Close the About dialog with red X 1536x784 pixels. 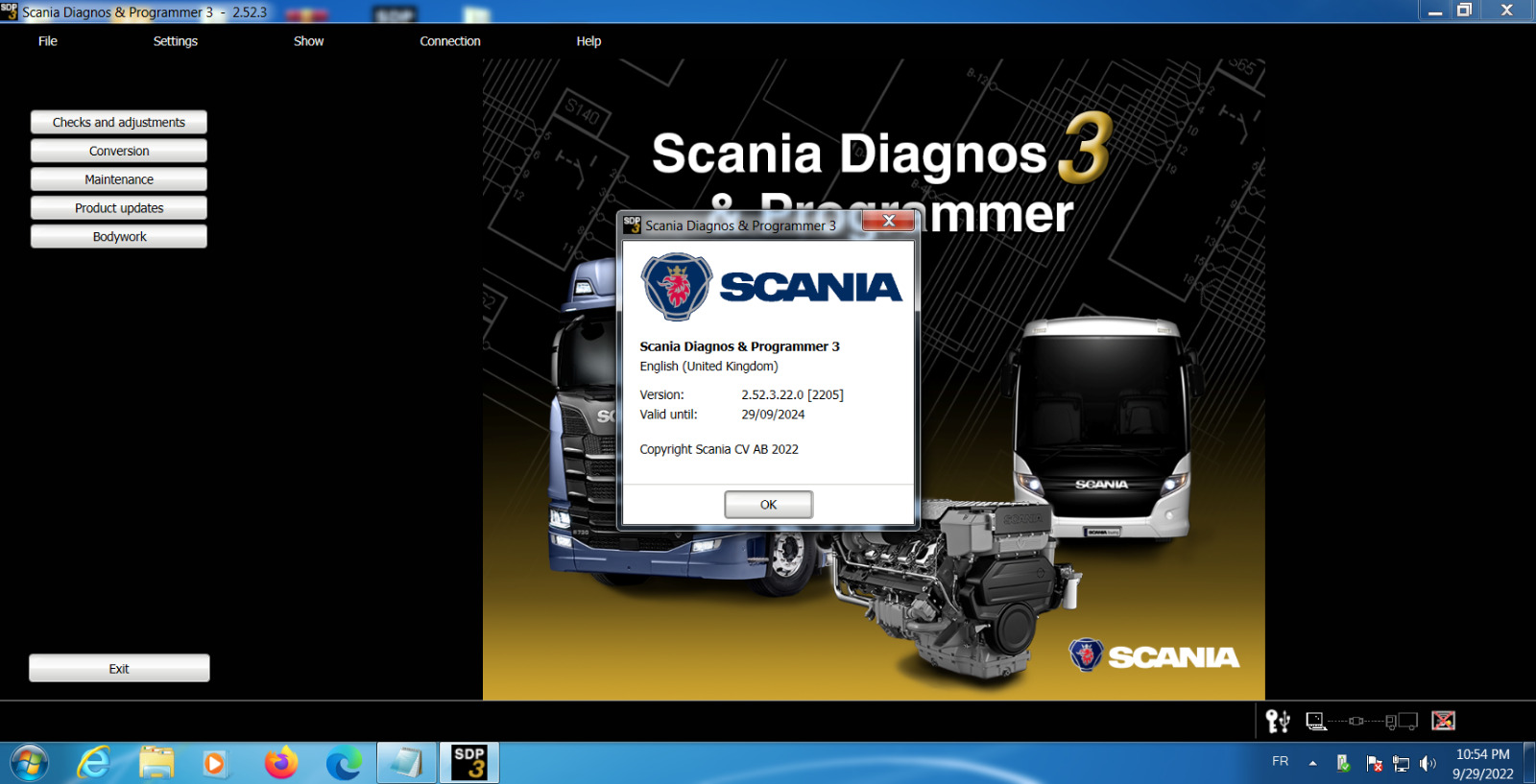[890, 222]
